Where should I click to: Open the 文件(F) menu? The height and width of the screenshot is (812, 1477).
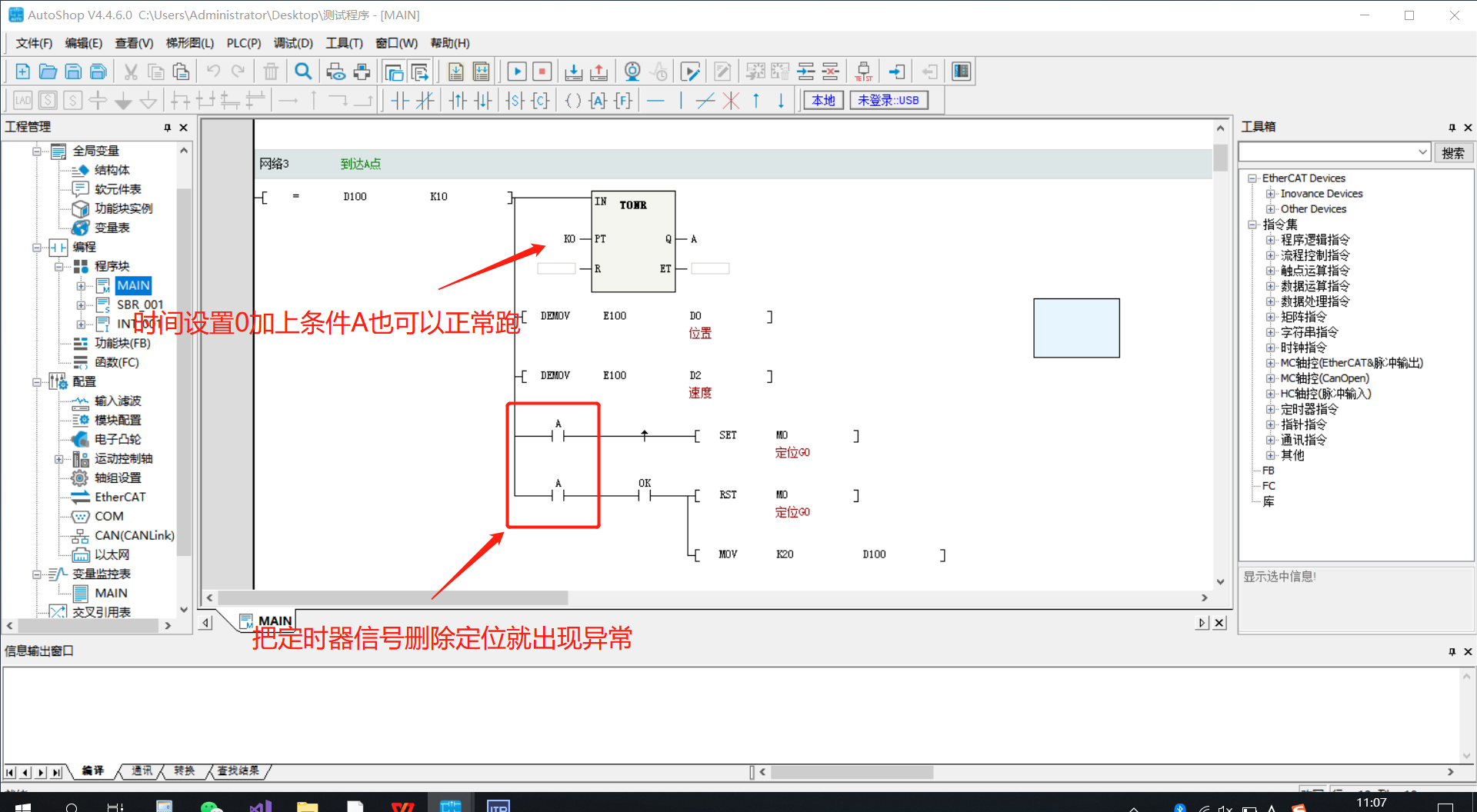(34, 43)
